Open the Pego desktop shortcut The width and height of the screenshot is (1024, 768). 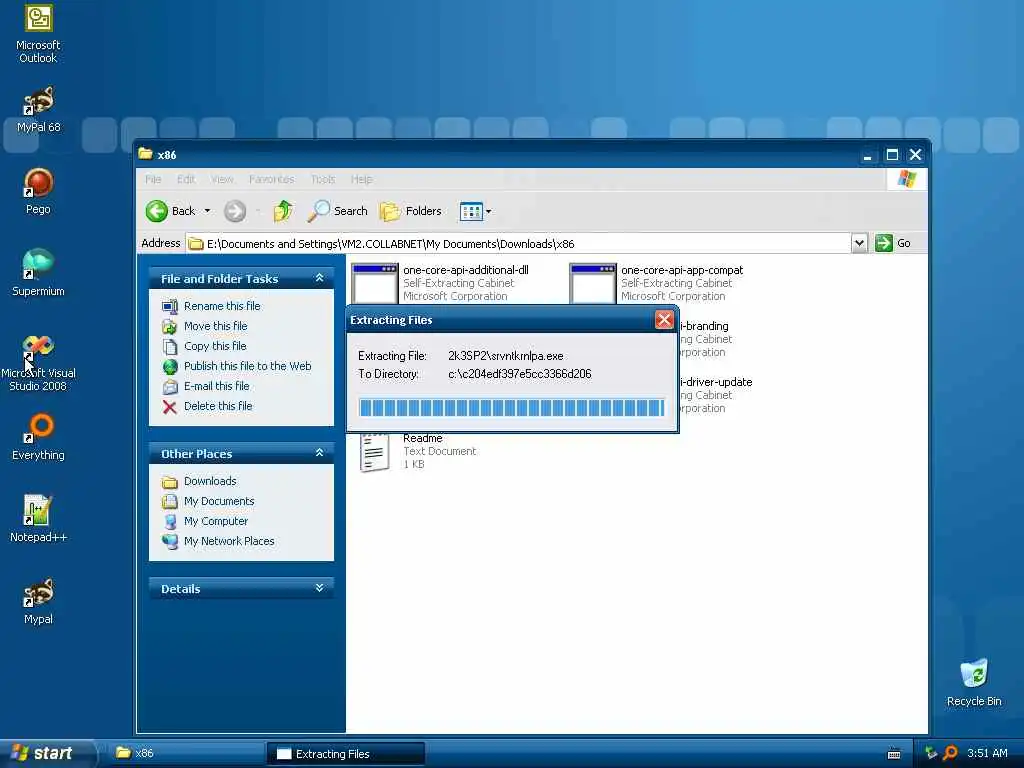pos(39,191)
